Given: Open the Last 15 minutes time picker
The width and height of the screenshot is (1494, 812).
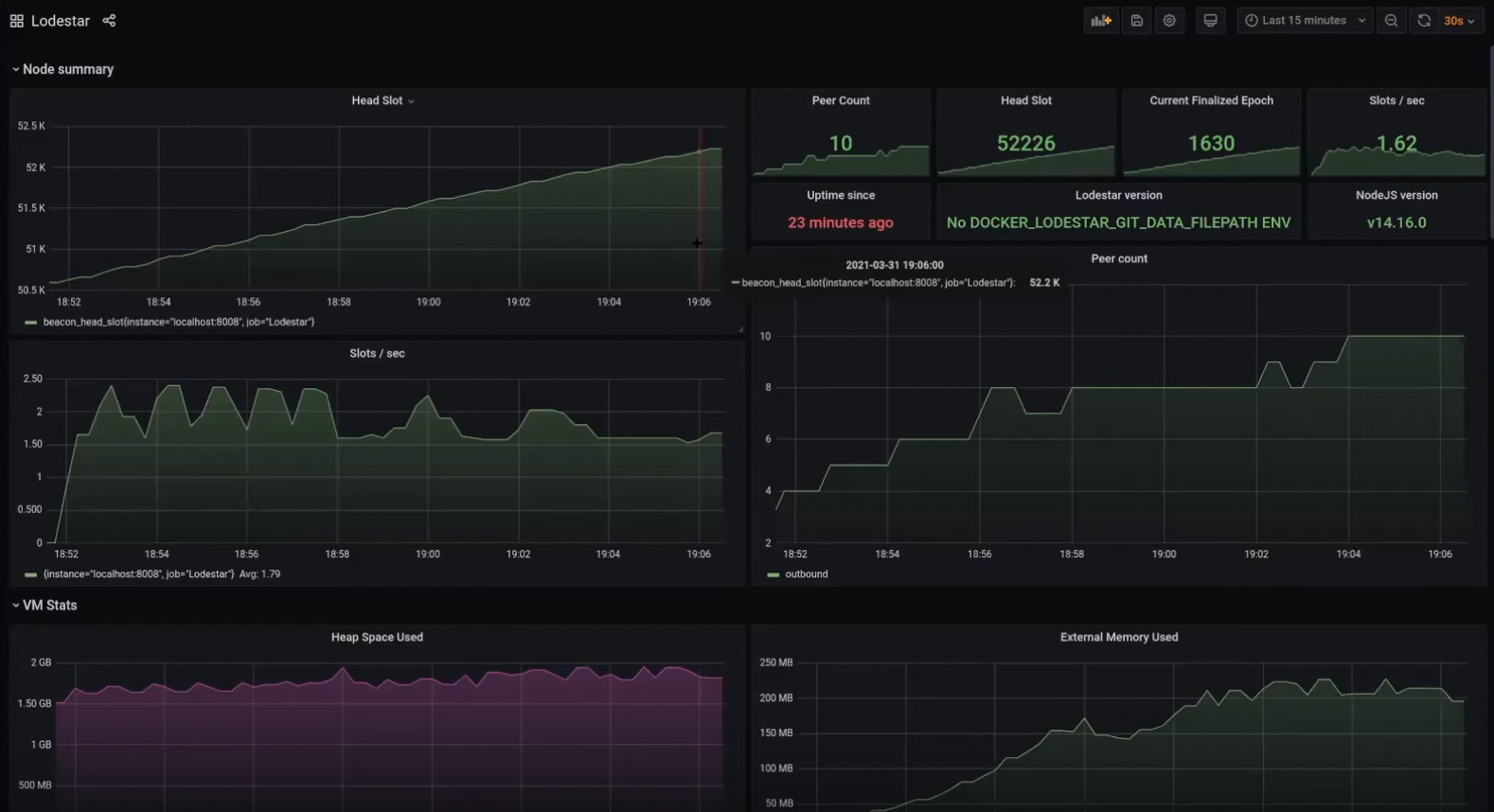Looking at the screenshot, I should pos(1305,21).
